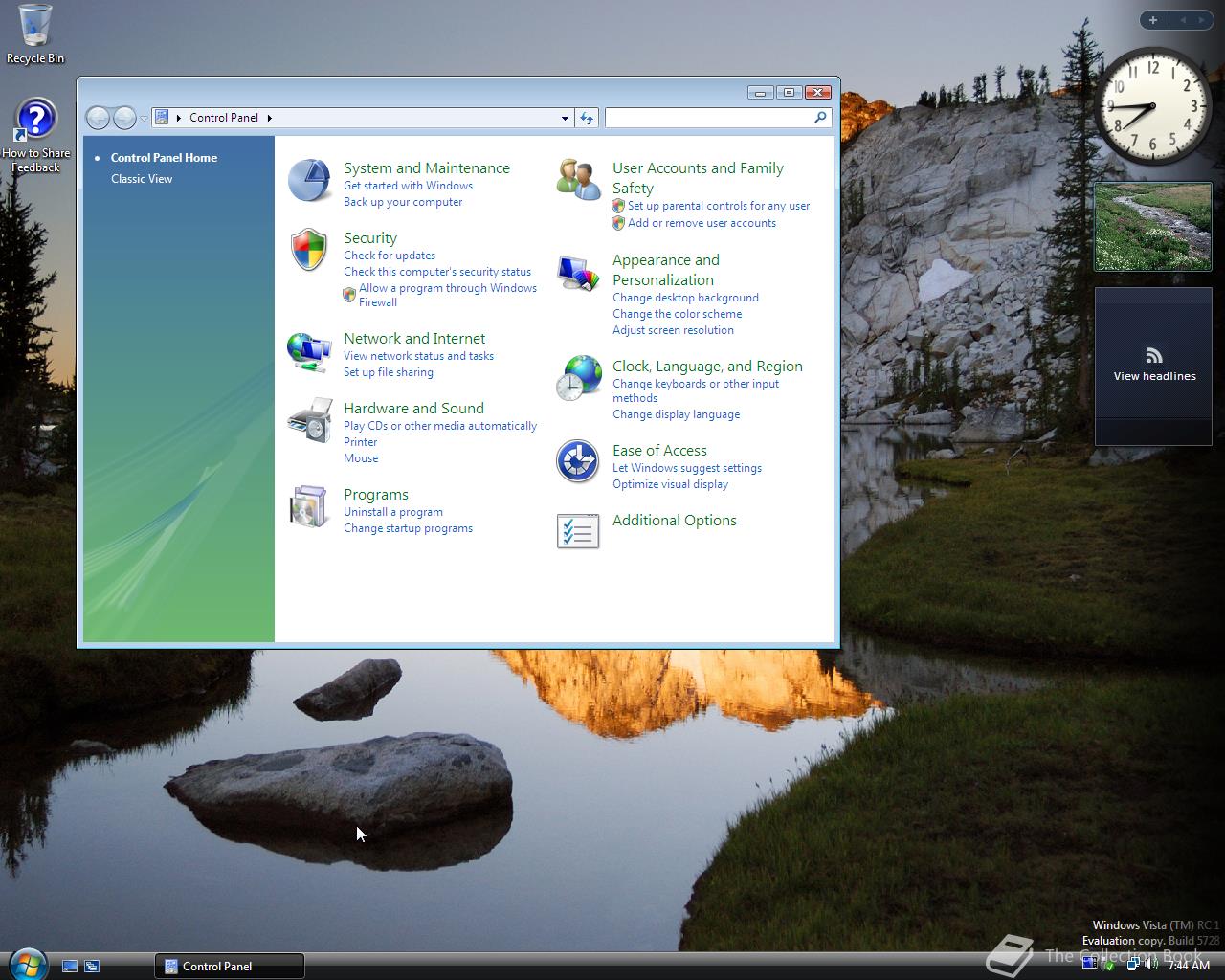Click the feed headlines RSS icon

click(1154, 356)
